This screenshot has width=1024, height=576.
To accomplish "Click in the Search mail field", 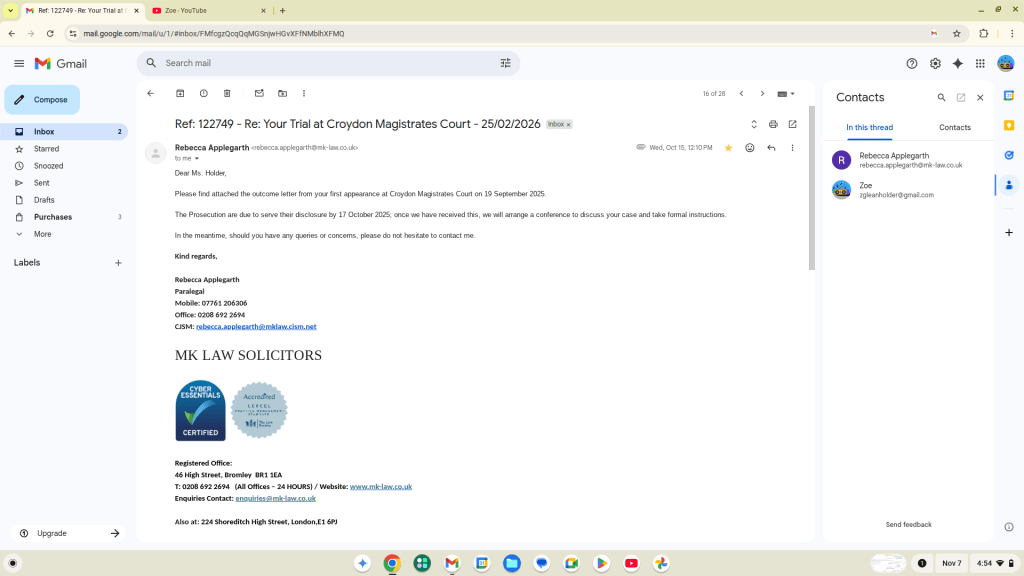I will (x=320, y=63).
